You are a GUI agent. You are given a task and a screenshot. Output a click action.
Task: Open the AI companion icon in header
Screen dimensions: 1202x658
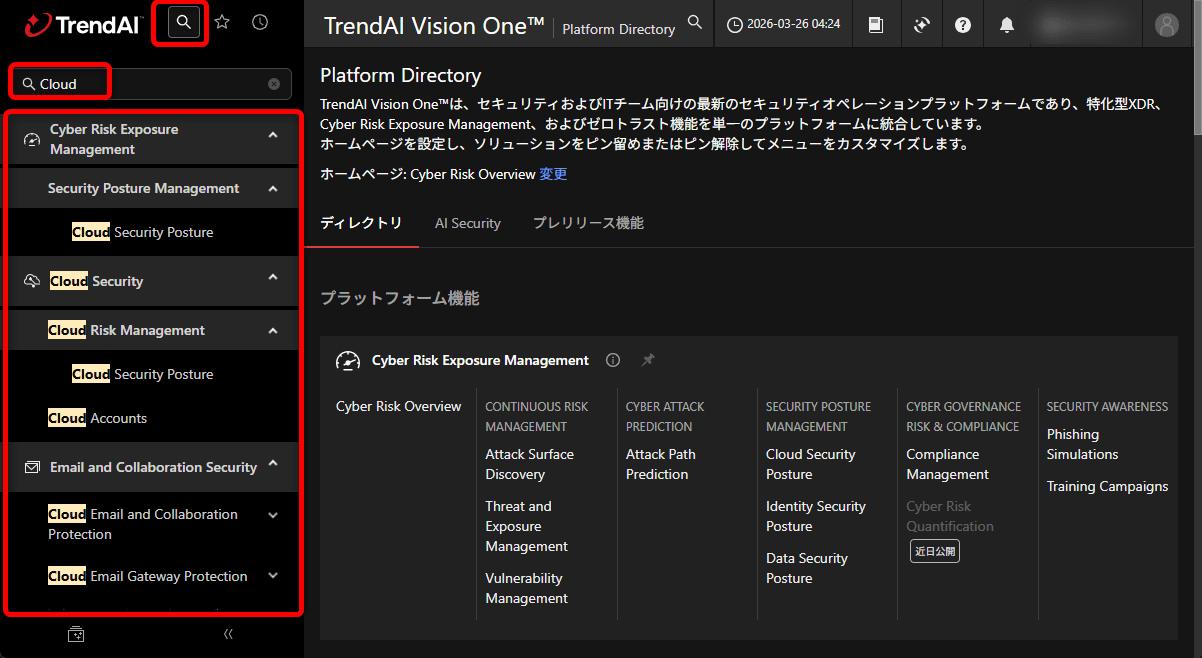coord(922,25)
